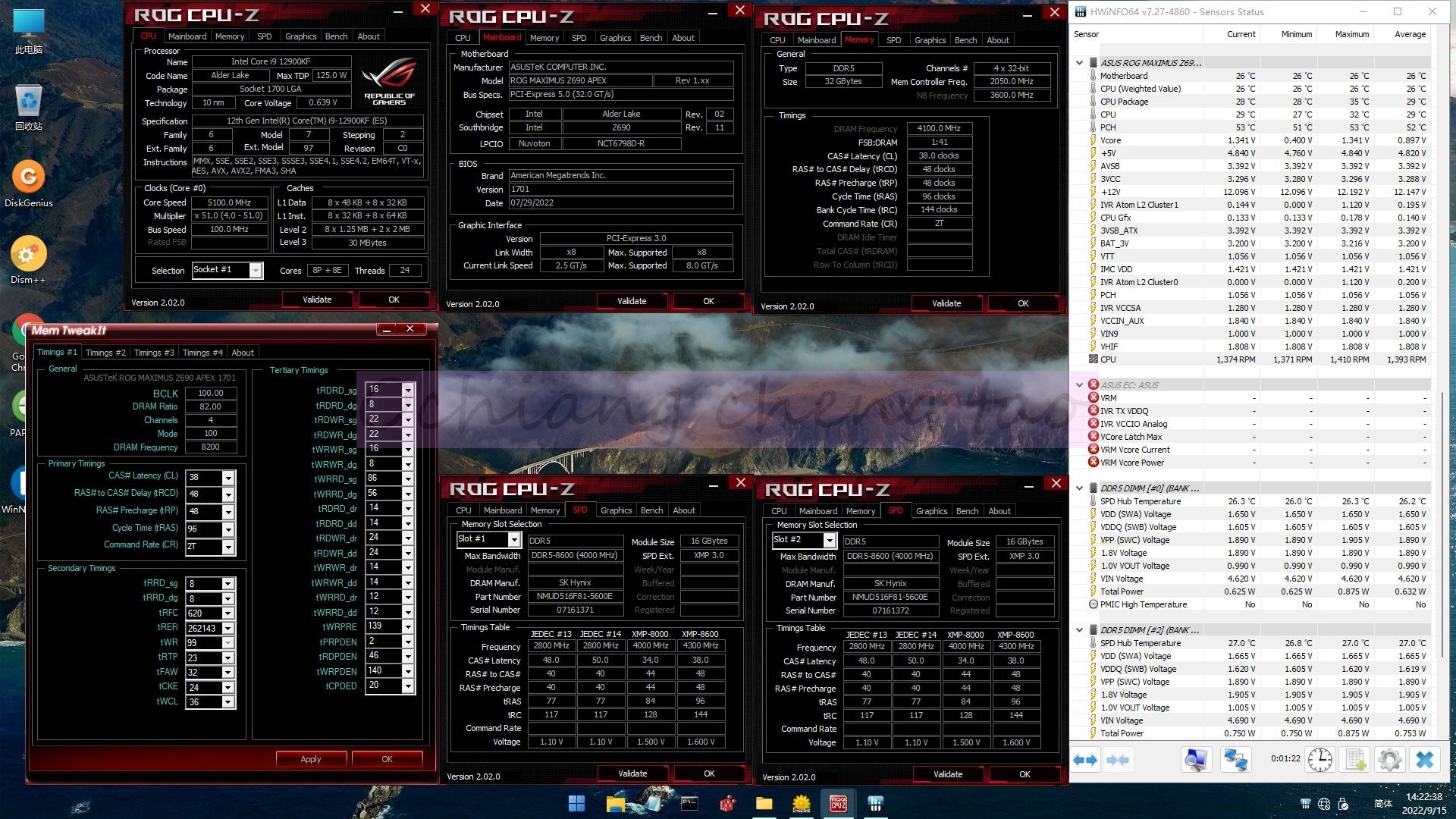The height and width of the screenshot is (819, 1456).
Task: Click HWiNFO tray icon in system tray
Action: (1305, 804)
